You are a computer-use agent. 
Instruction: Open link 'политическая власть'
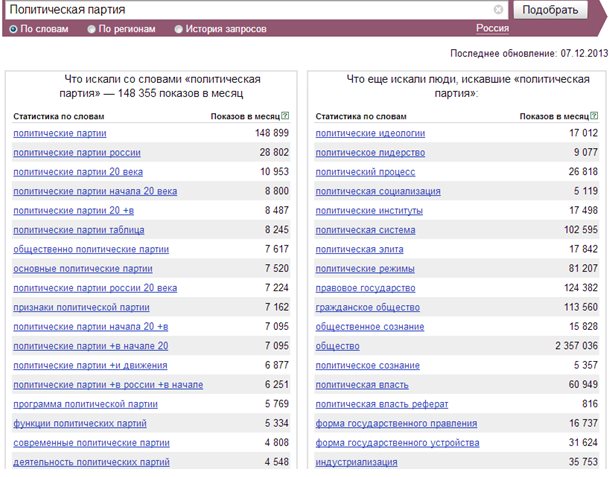pos(362,385)
